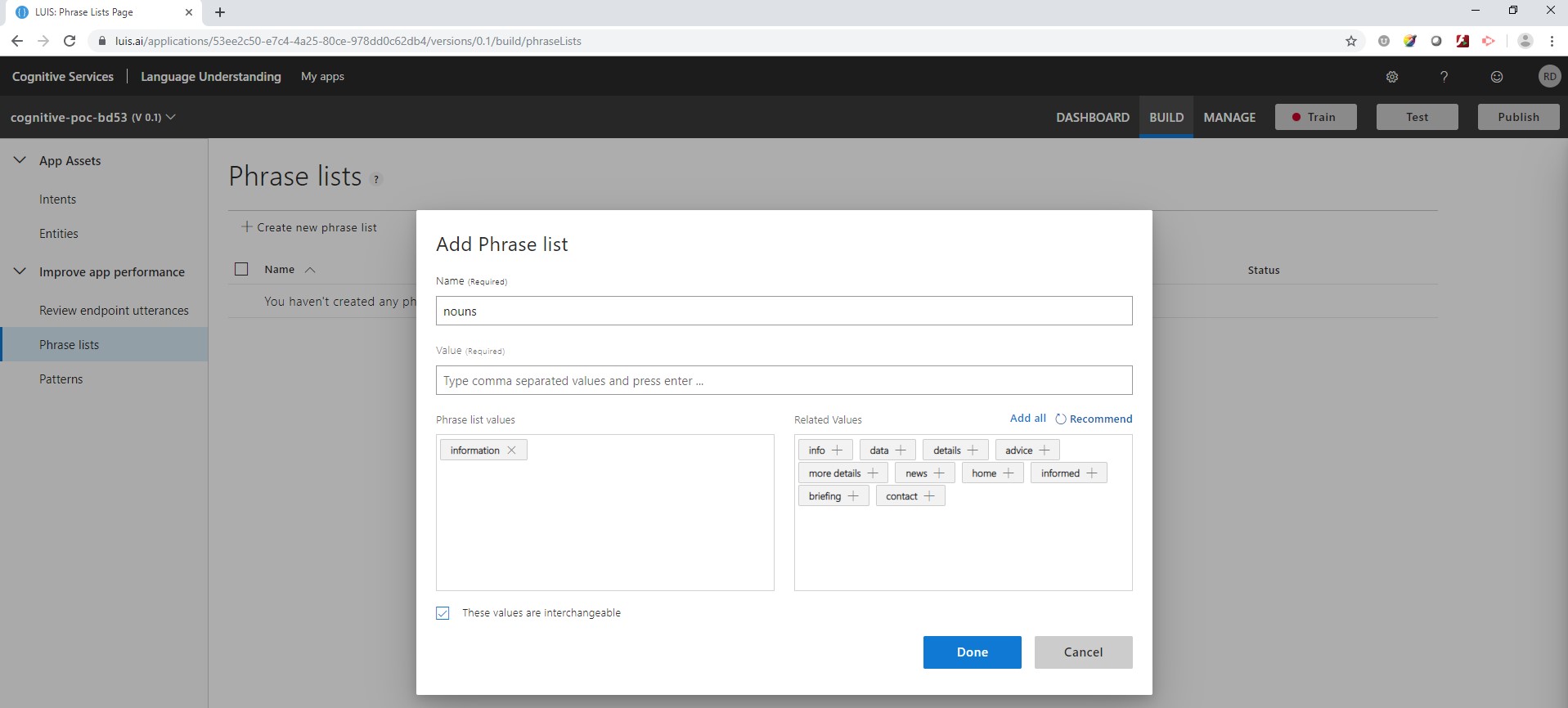Collapse Improve app performance section
The width and height of the screenshot is (1568, 708).
20,271
